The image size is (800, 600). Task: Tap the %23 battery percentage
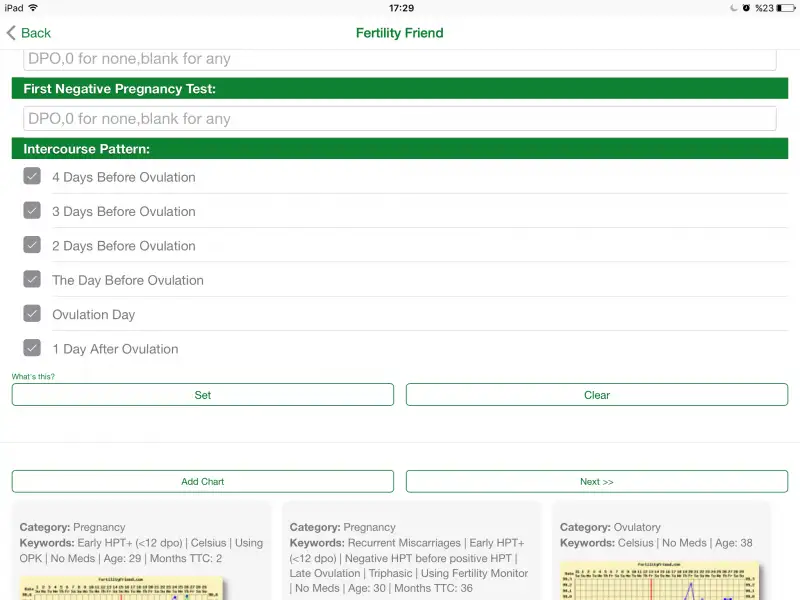point(764,8)
